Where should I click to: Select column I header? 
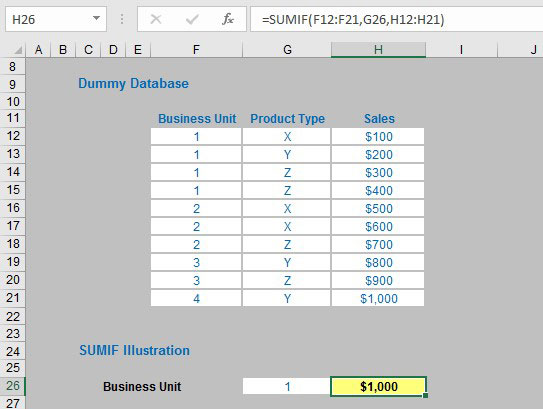coord(461,50)
